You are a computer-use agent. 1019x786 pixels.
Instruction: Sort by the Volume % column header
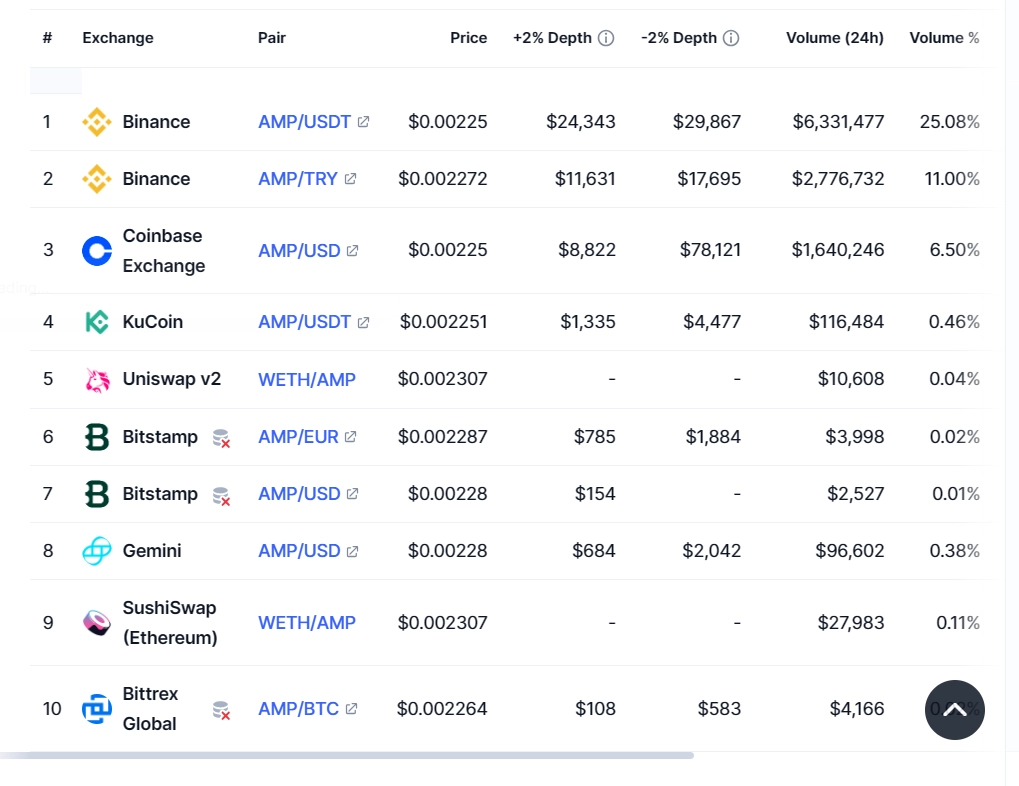[943, 37]
